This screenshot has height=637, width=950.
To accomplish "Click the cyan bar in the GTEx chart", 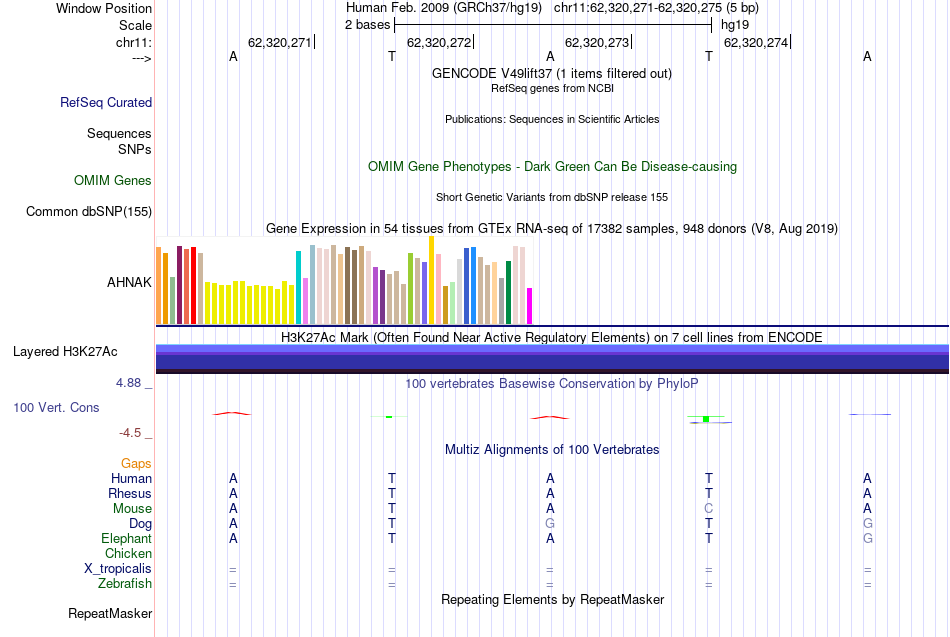I will pyautogui.click(x=298, y=288).
